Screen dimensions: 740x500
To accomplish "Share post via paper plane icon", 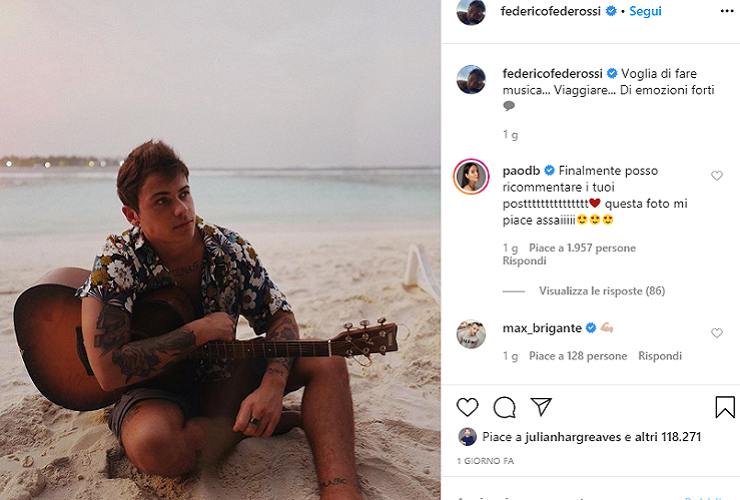I will tap(541, 406).
